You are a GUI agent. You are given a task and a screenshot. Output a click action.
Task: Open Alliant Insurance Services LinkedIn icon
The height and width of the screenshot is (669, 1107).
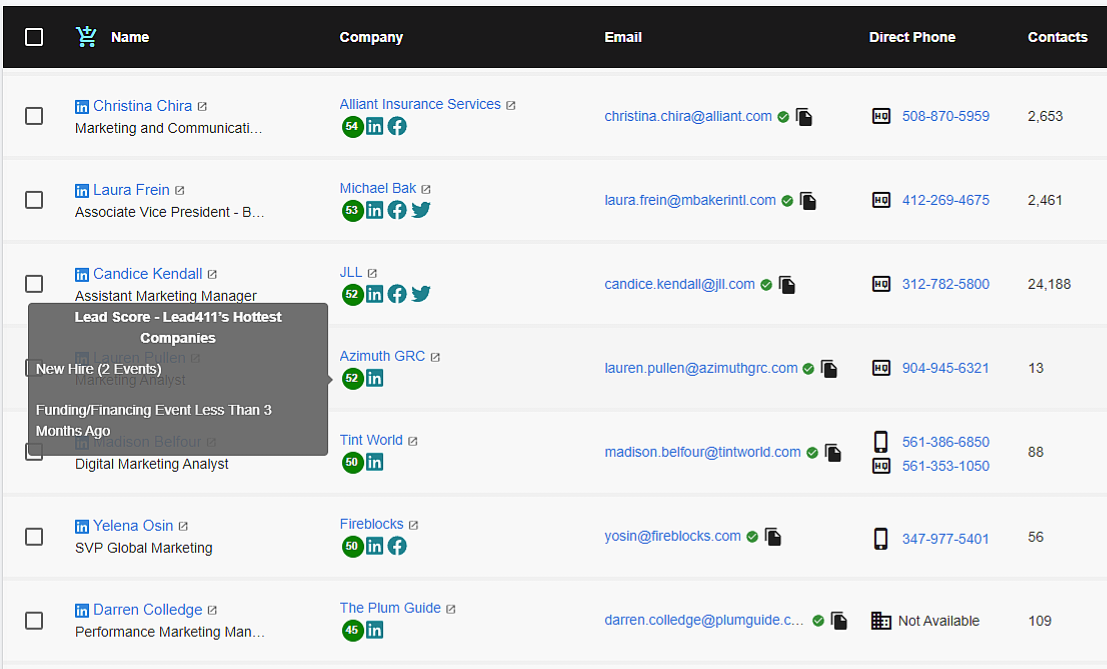click(x=375, y=126)
